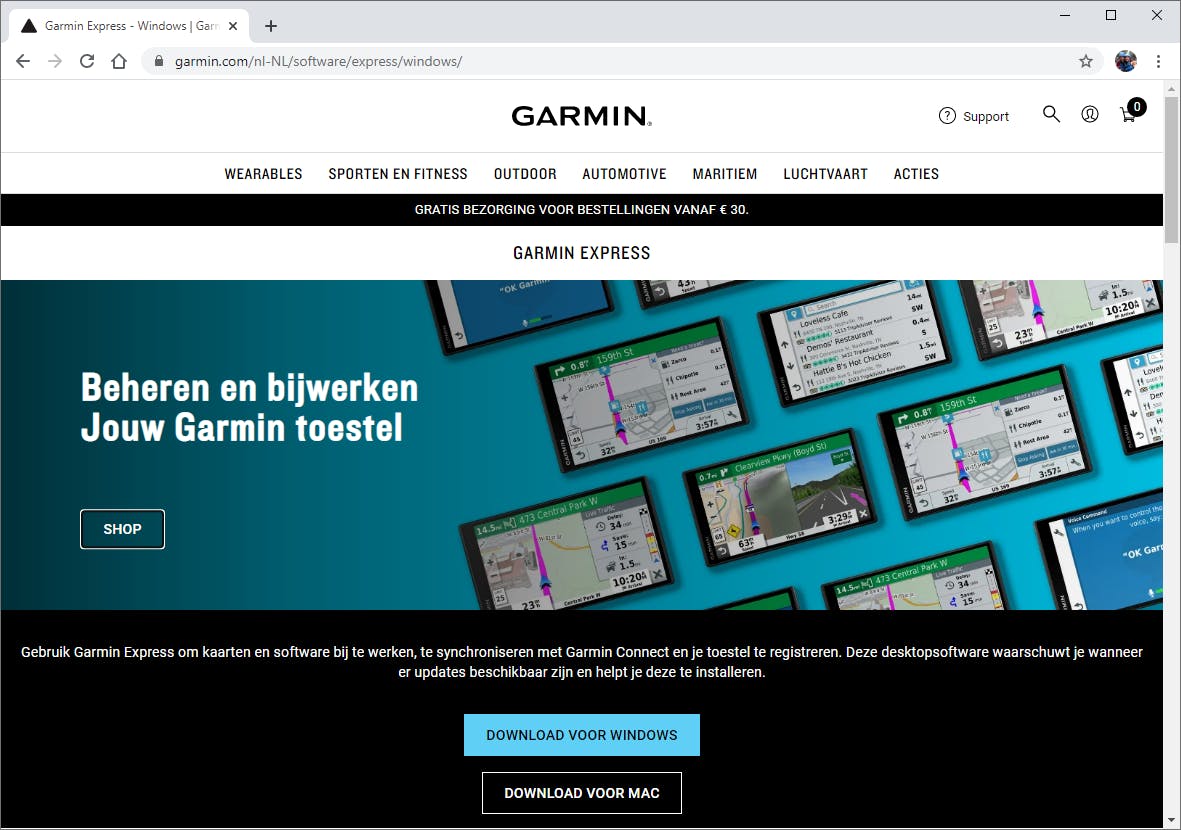Click the Garmin Express page heading
This screenshot has height=830, width=1181.
[581, 253]
